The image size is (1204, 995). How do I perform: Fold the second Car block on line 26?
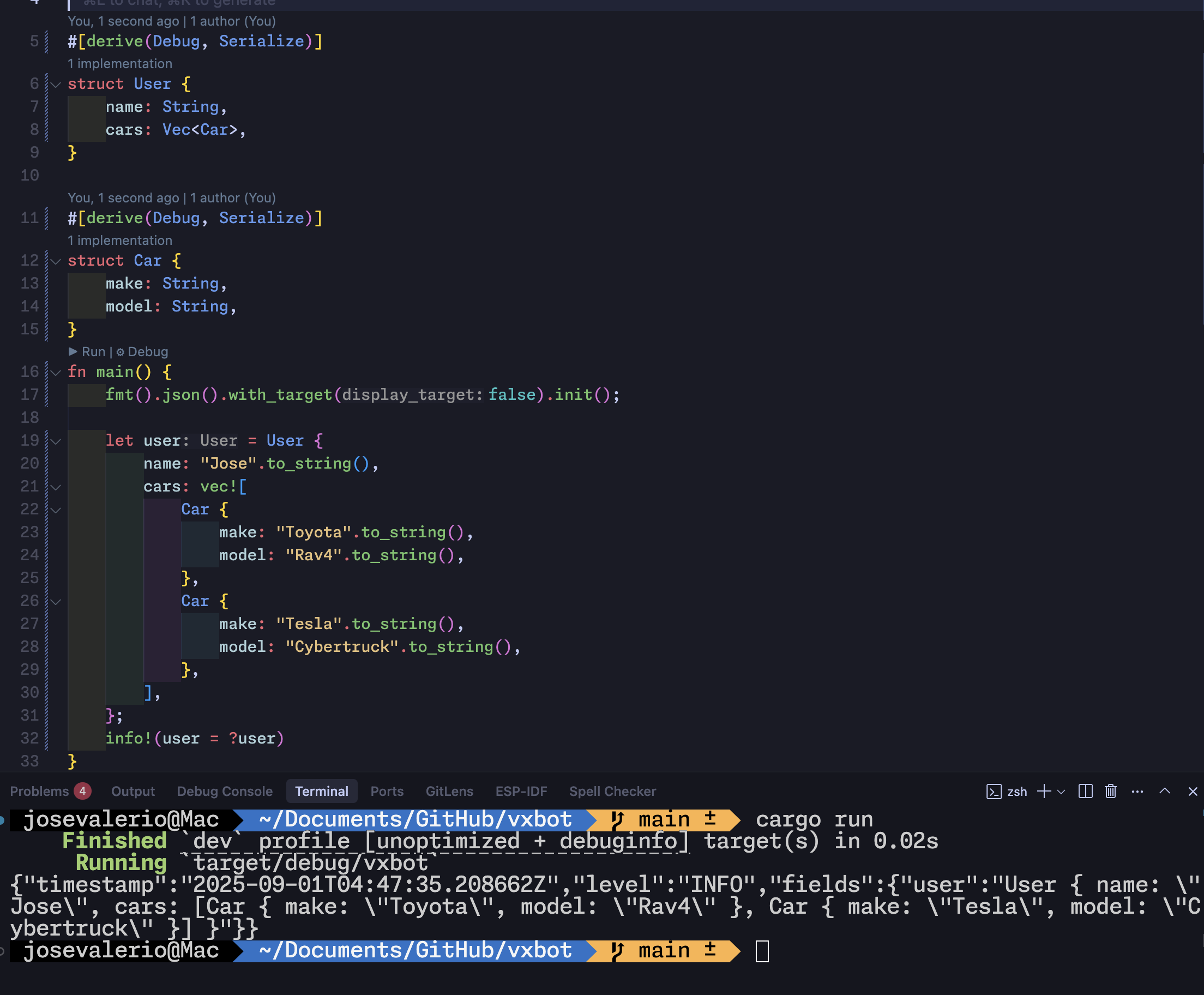pos(56,601)
